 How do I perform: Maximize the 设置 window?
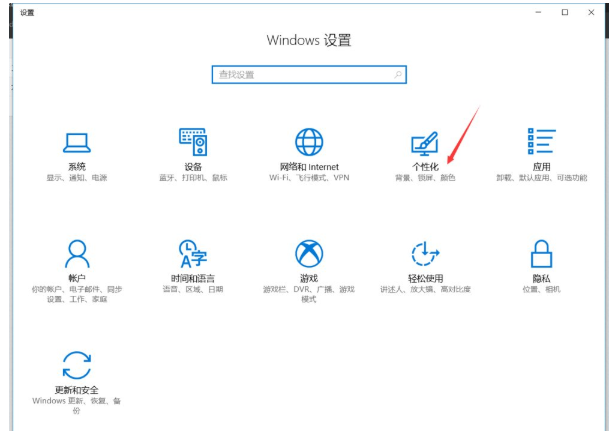[x=565, y=13]
